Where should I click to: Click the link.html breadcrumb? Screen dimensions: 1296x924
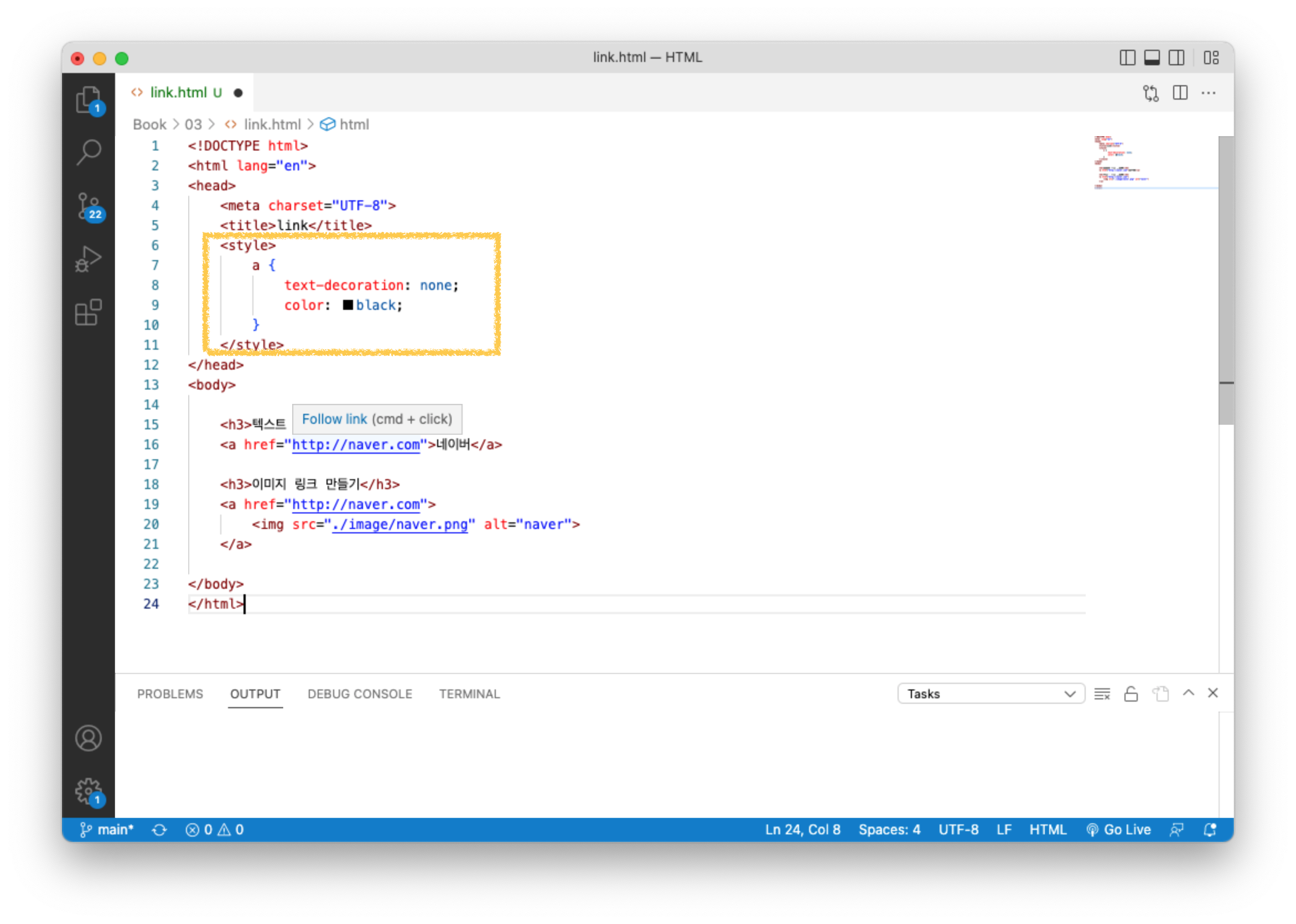(272, 124)
